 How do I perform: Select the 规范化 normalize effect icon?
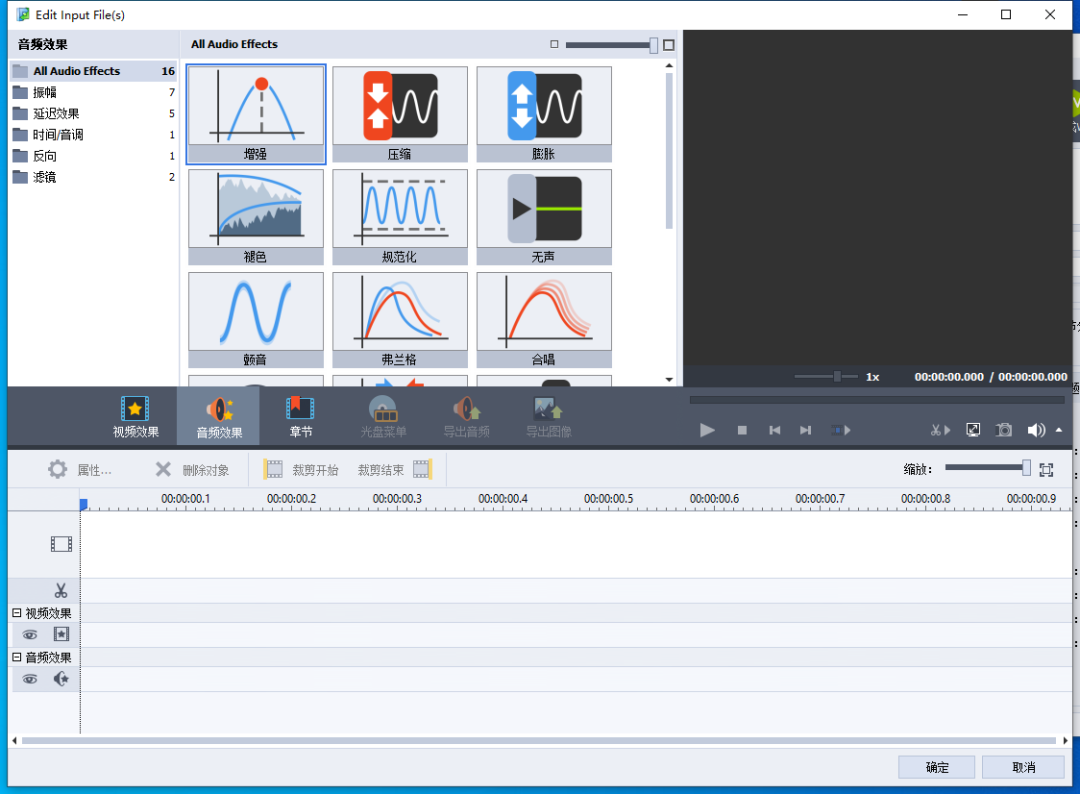399,217
